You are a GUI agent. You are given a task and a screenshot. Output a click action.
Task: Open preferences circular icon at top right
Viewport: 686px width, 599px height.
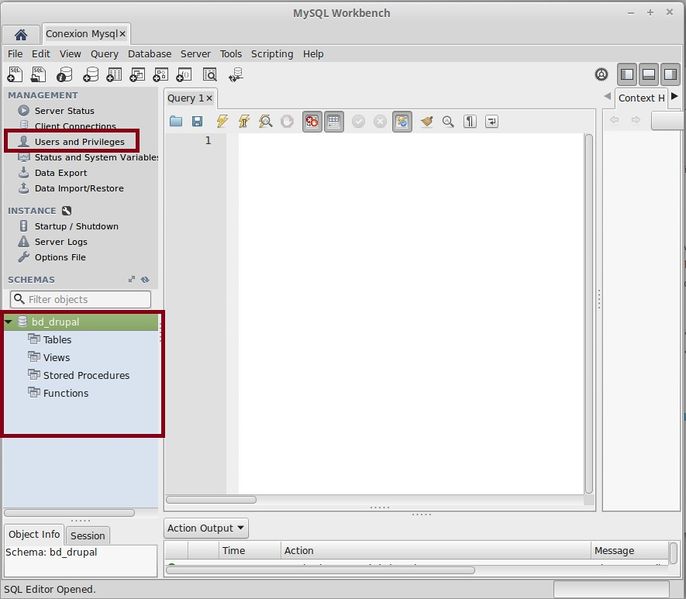[x=602, y=74]
